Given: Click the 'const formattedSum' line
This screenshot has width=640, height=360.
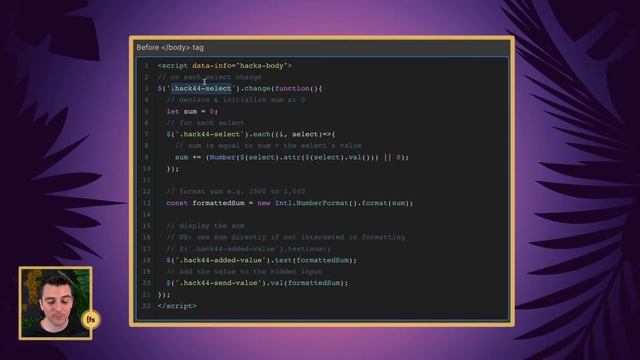Looking at the screenshot, I should click(289, 203).
